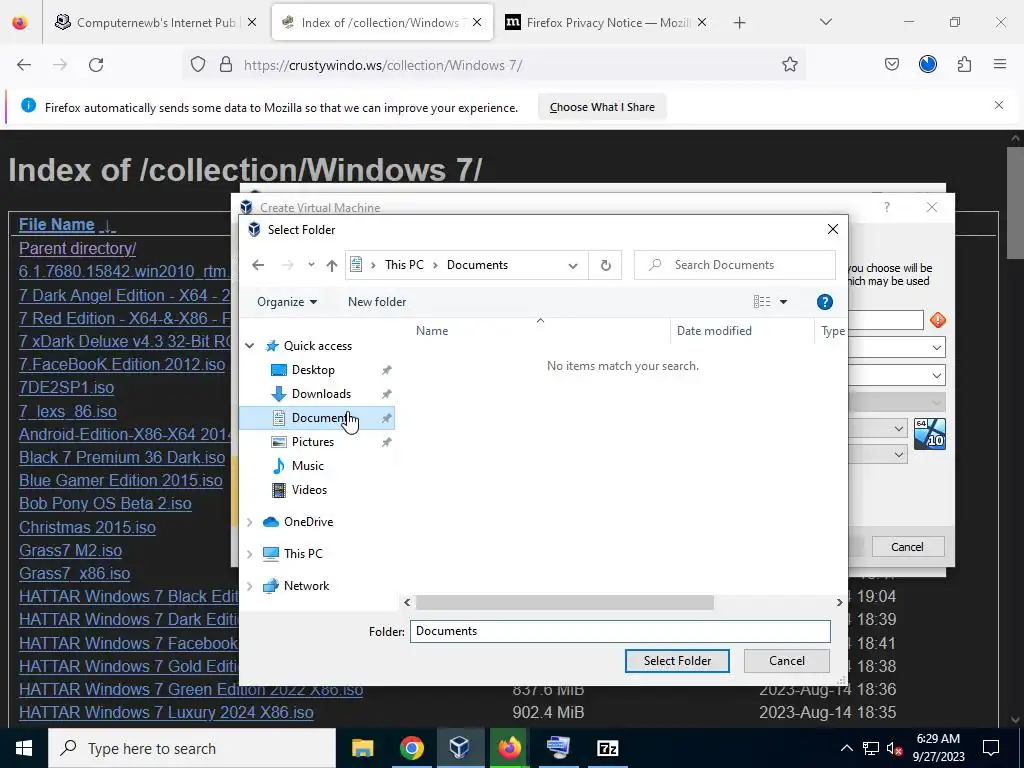Switch to VirtualBox in taskbar
1024x768 pixels.
pos(460,748)
